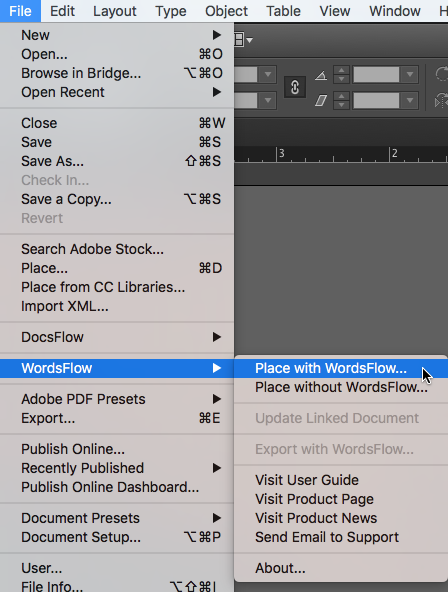Open Visit Product Page

tap(341, 499)
